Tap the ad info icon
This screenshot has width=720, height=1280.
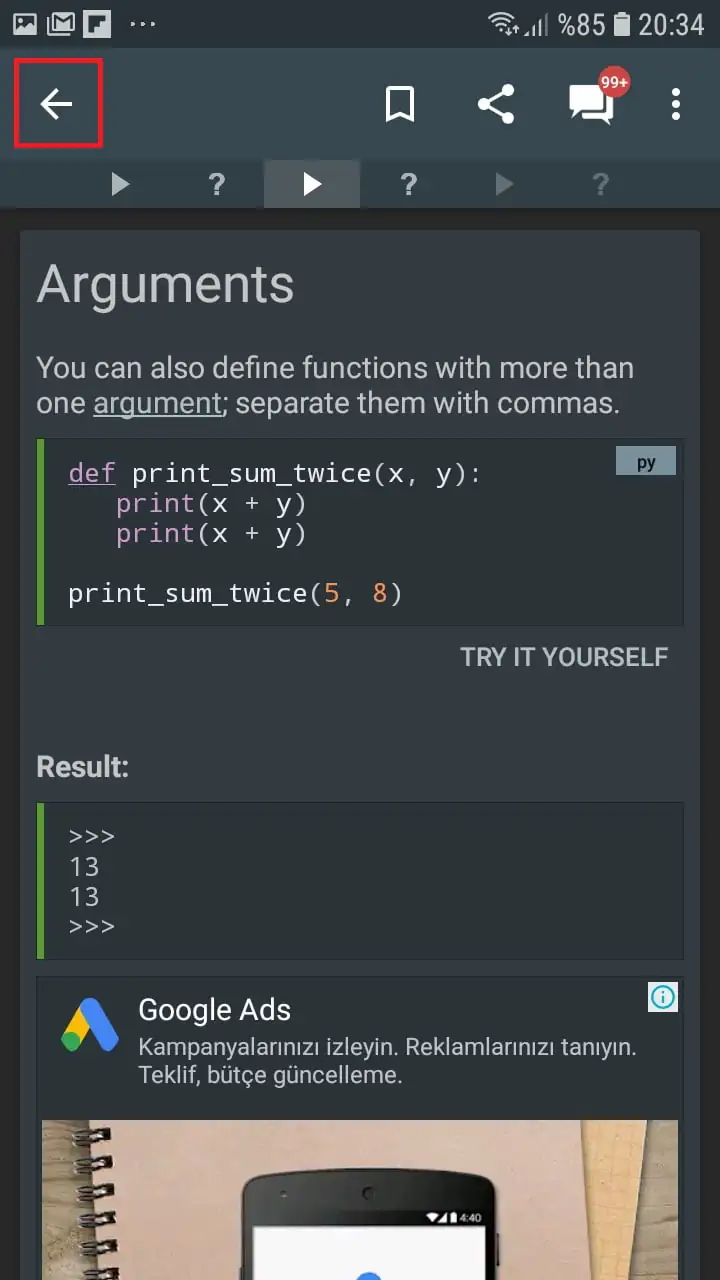coord(663,996)
